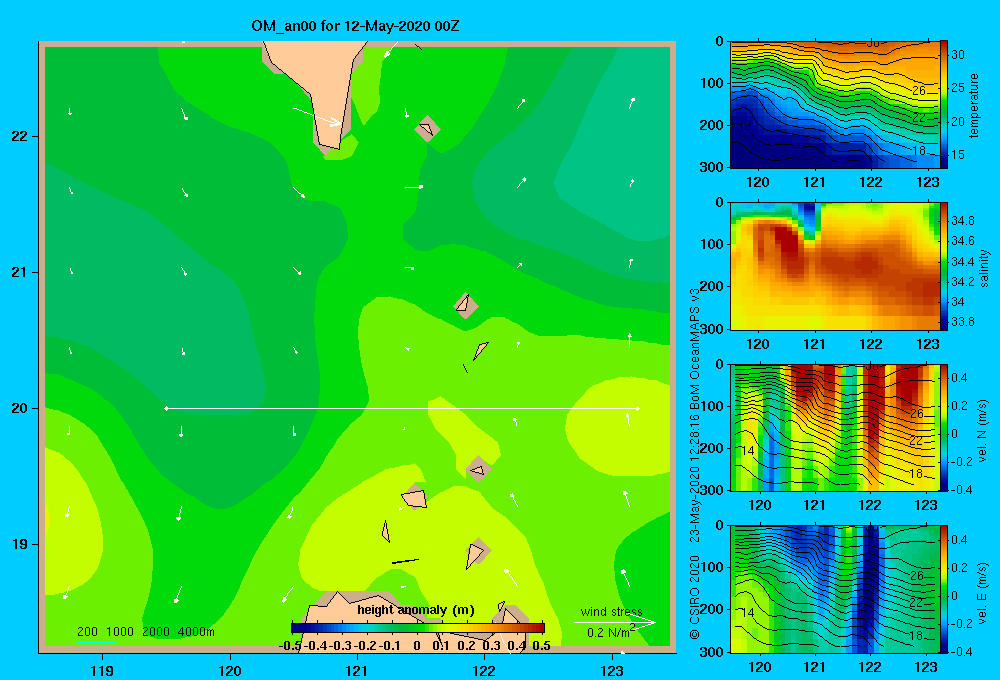
Task: Click the '200' bathymetry legend value
Action: coord(87,632)
